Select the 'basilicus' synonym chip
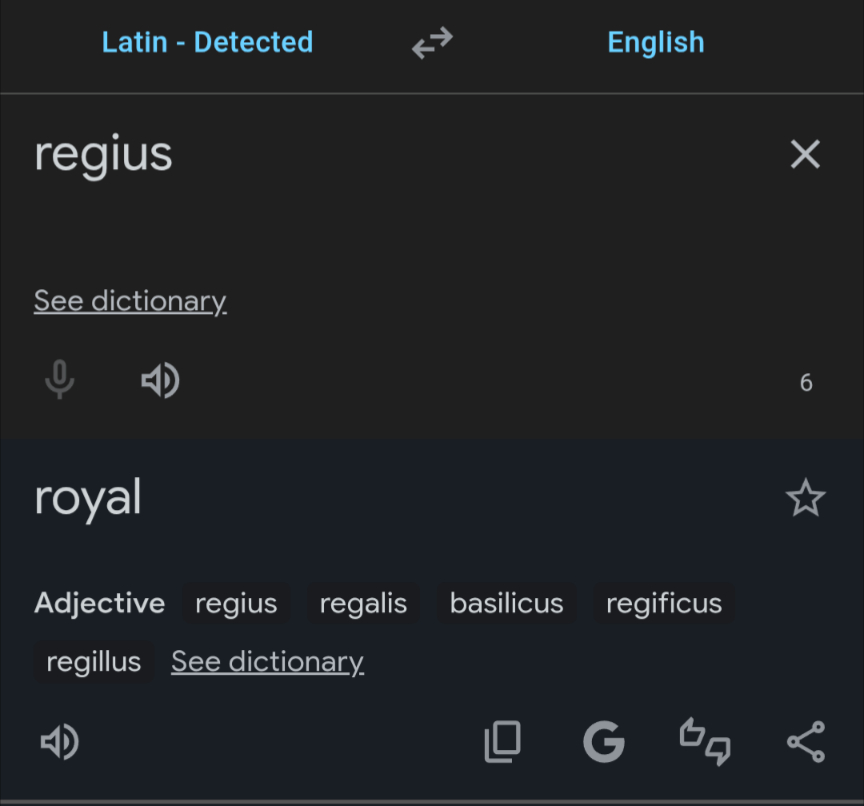 (506, 604)
